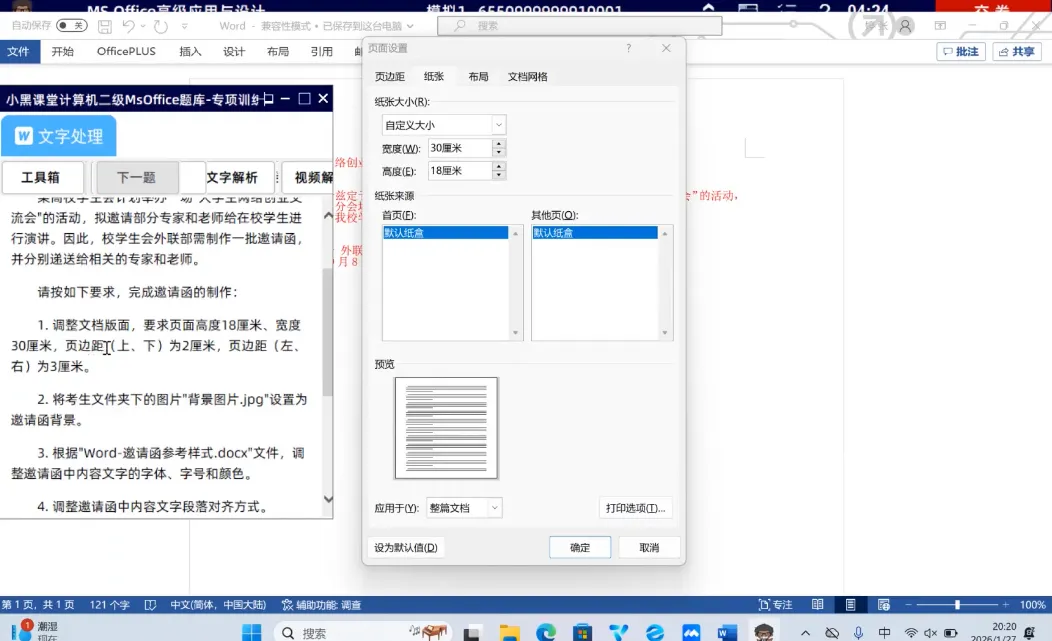Screen dimensions: 1052x641
Task: Click the Word icon on the taskbar
Action: [x=727, y=632]
